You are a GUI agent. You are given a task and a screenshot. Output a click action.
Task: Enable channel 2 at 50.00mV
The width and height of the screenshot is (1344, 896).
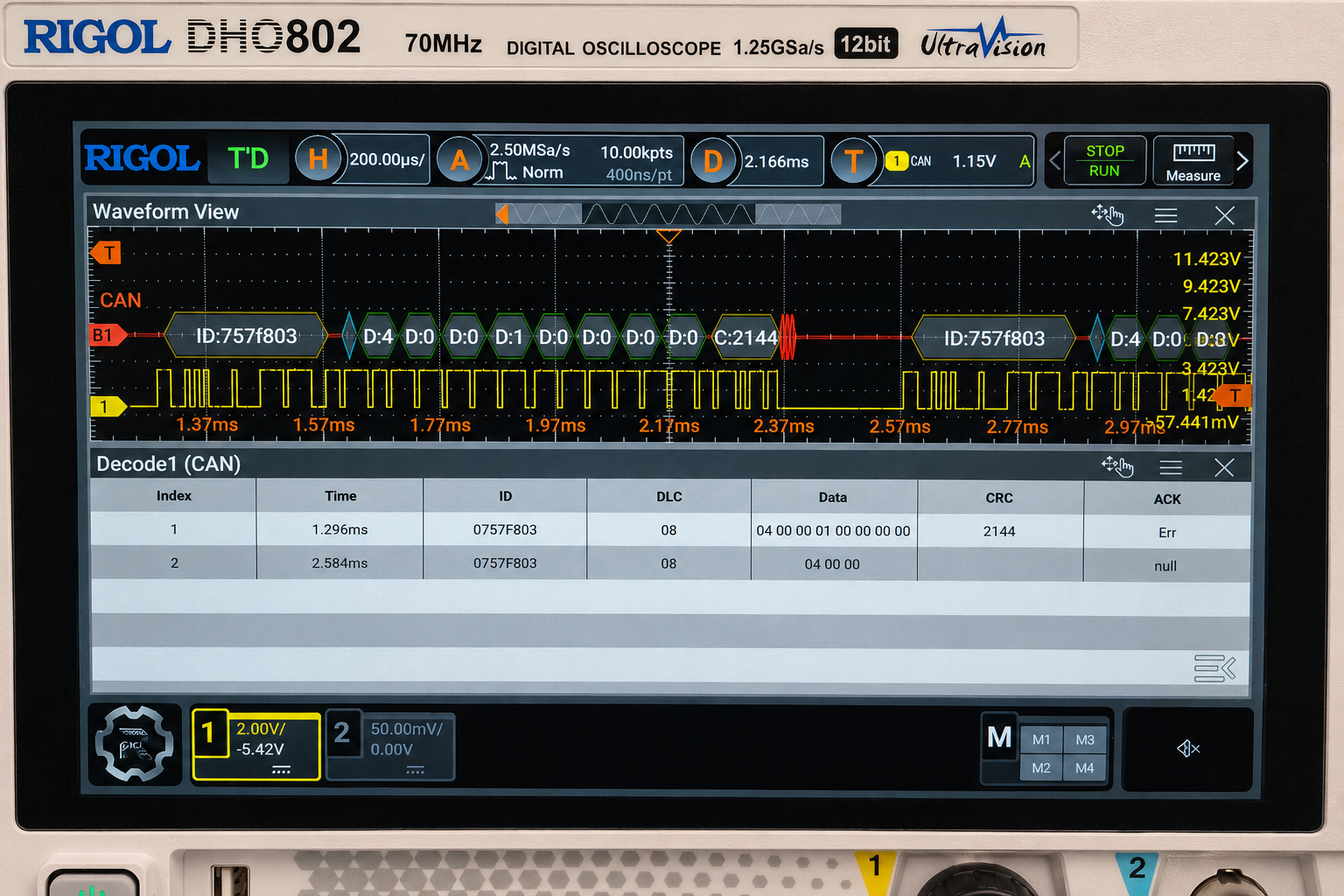390,745
